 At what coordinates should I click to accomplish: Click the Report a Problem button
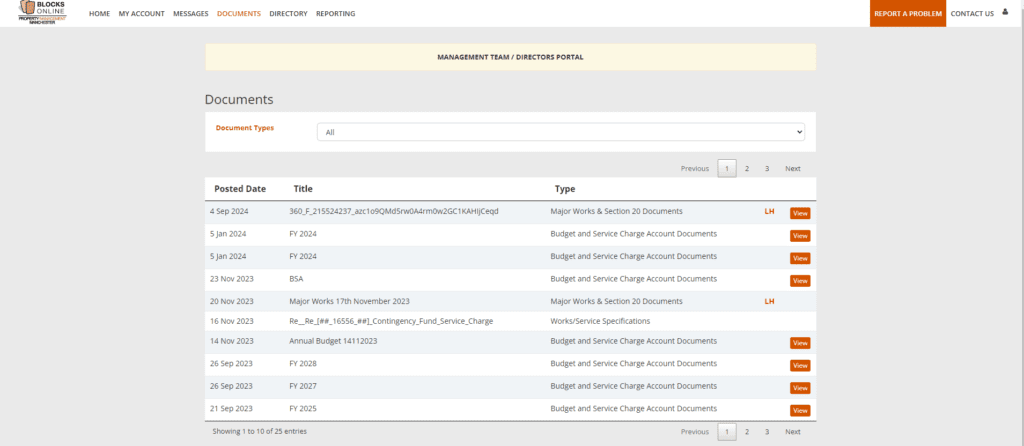tap(908, 14)
